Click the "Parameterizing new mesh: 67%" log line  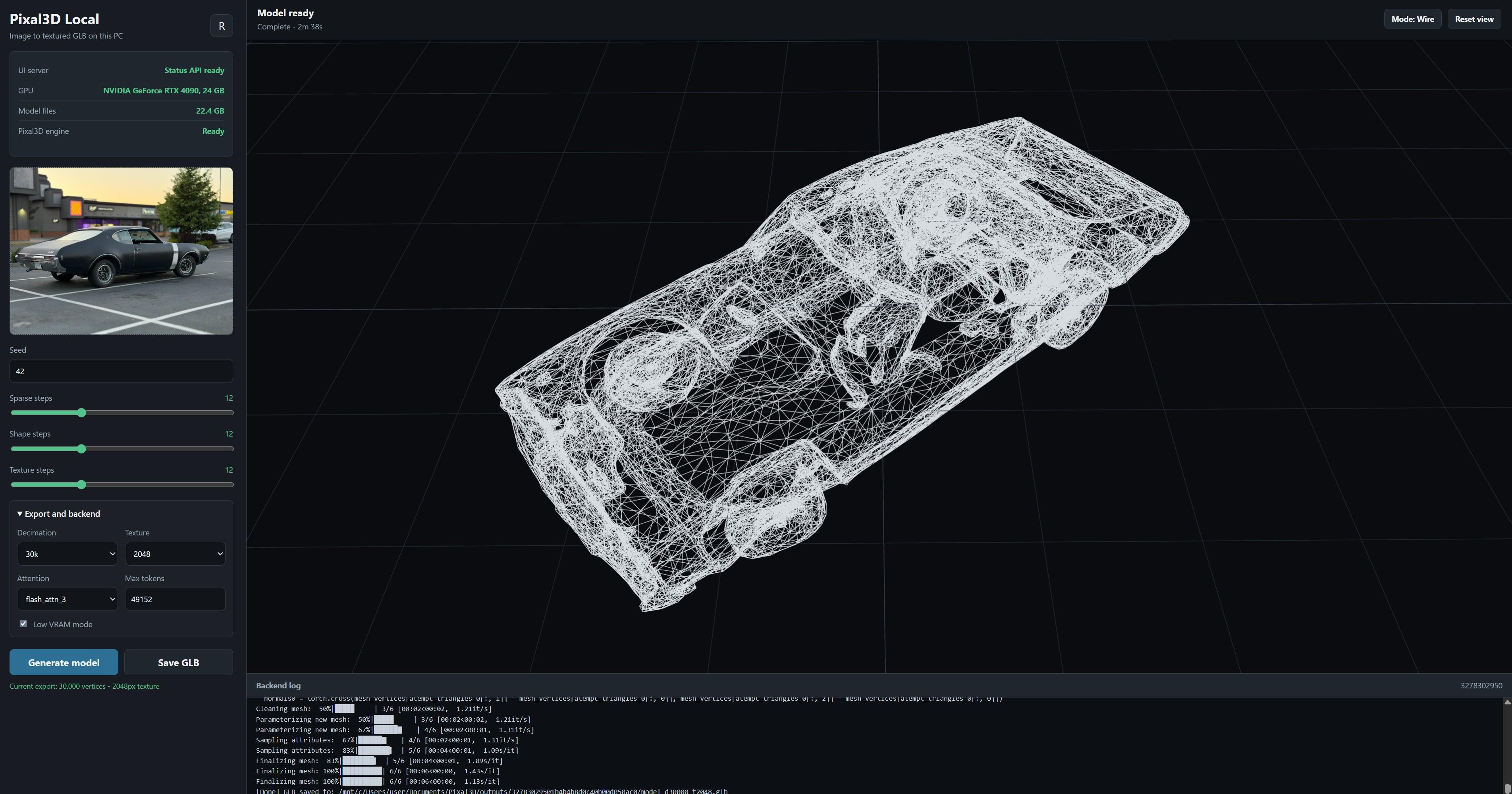(x=395, y=730)
